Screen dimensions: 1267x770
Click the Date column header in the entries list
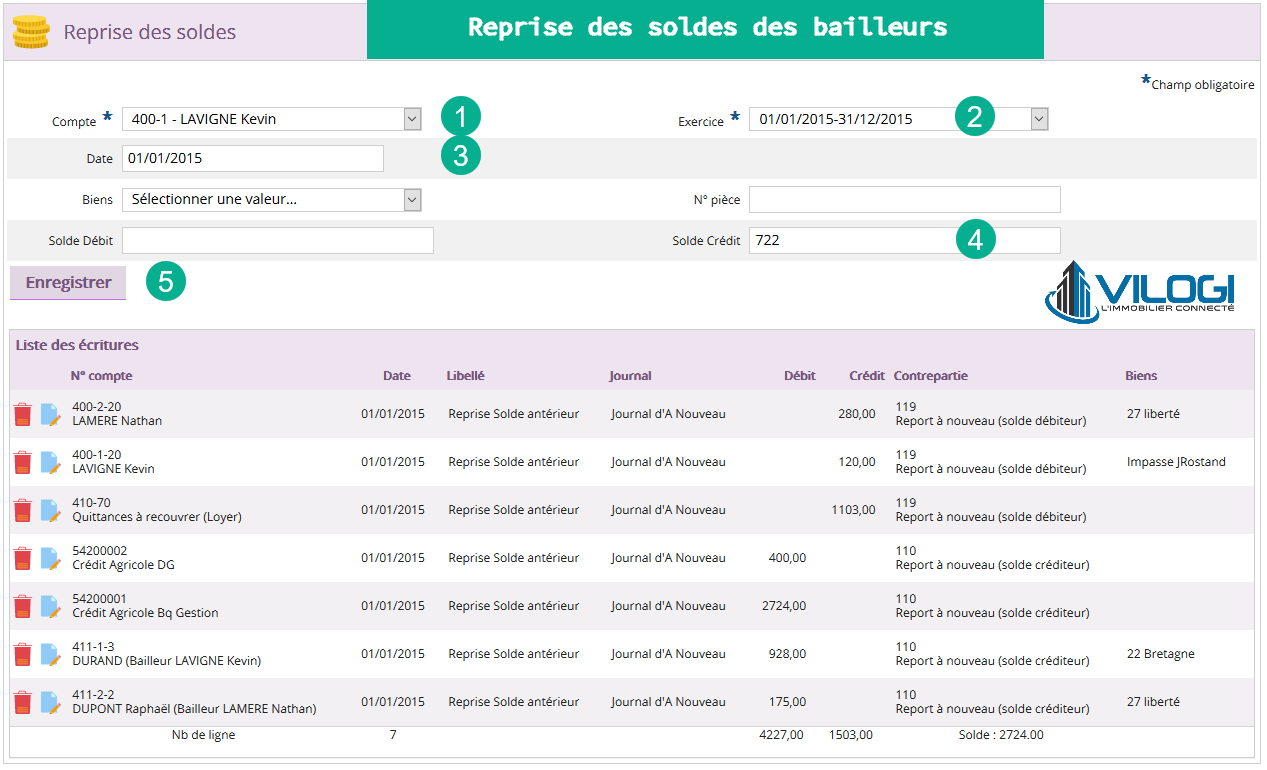[x=397, y=376]
